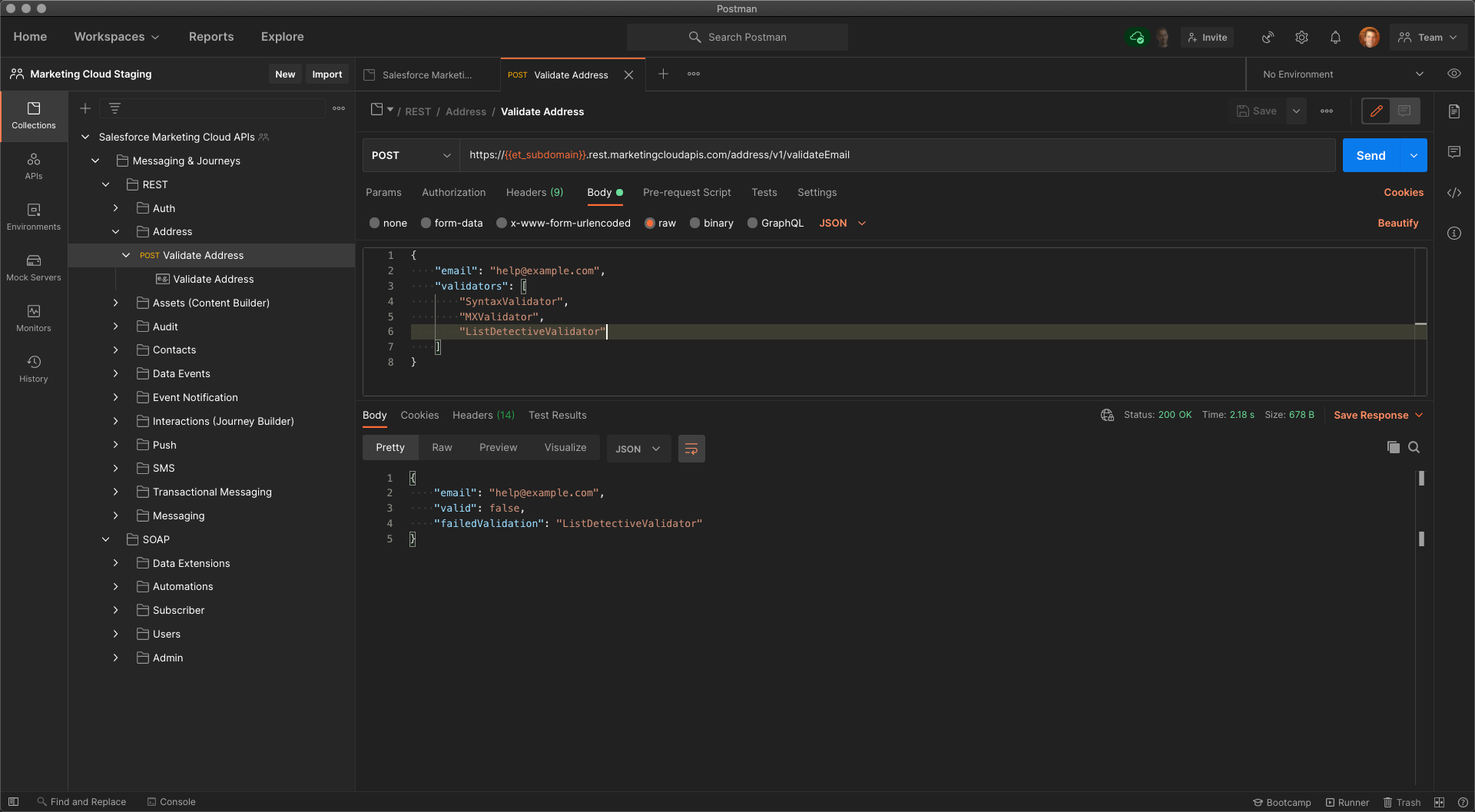Open the notifications bell
Screen dimensions: 1475x812
pyautogui.click(x=1335, y=37)
